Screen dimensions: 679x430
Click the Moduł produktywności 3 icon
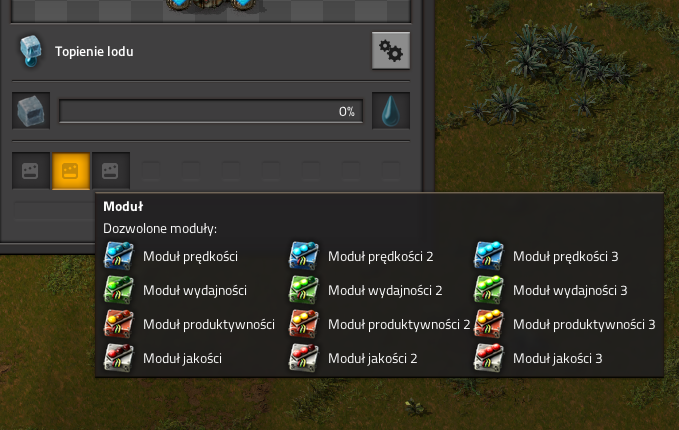point(488,324)
